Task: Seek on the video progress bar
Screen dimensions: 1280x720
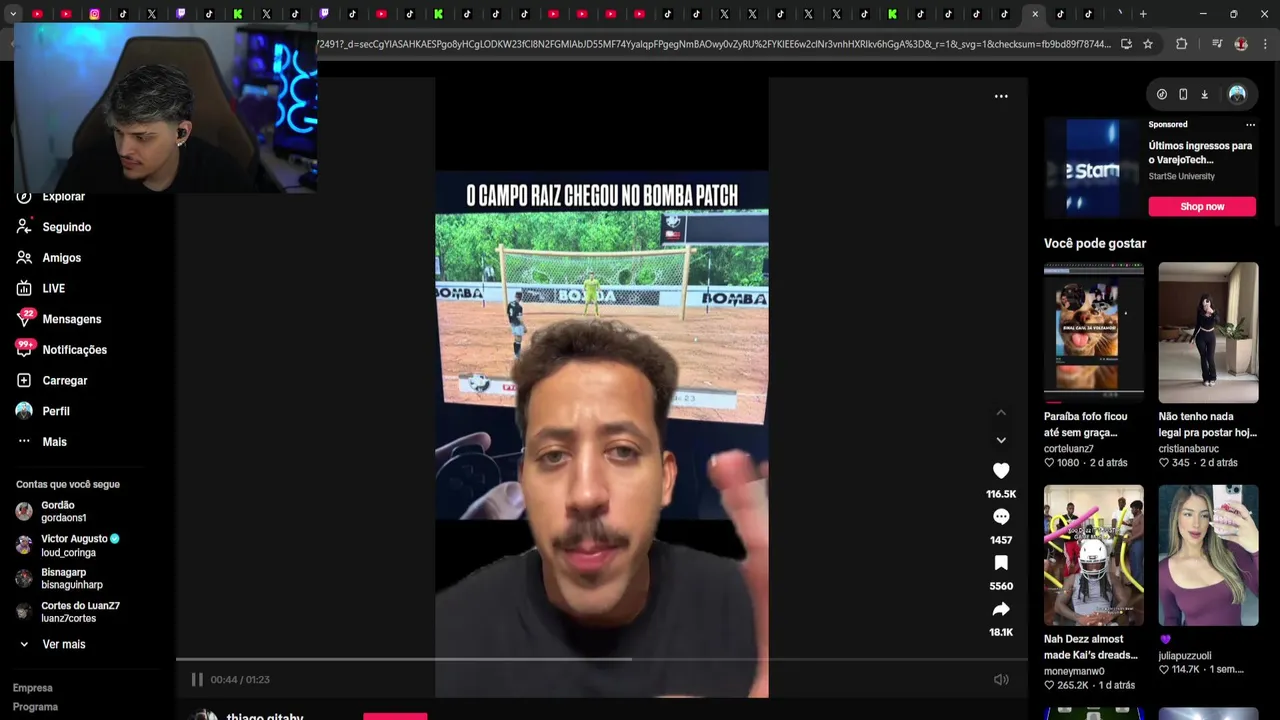Action: pyautogui.click(x=601, y=659)
